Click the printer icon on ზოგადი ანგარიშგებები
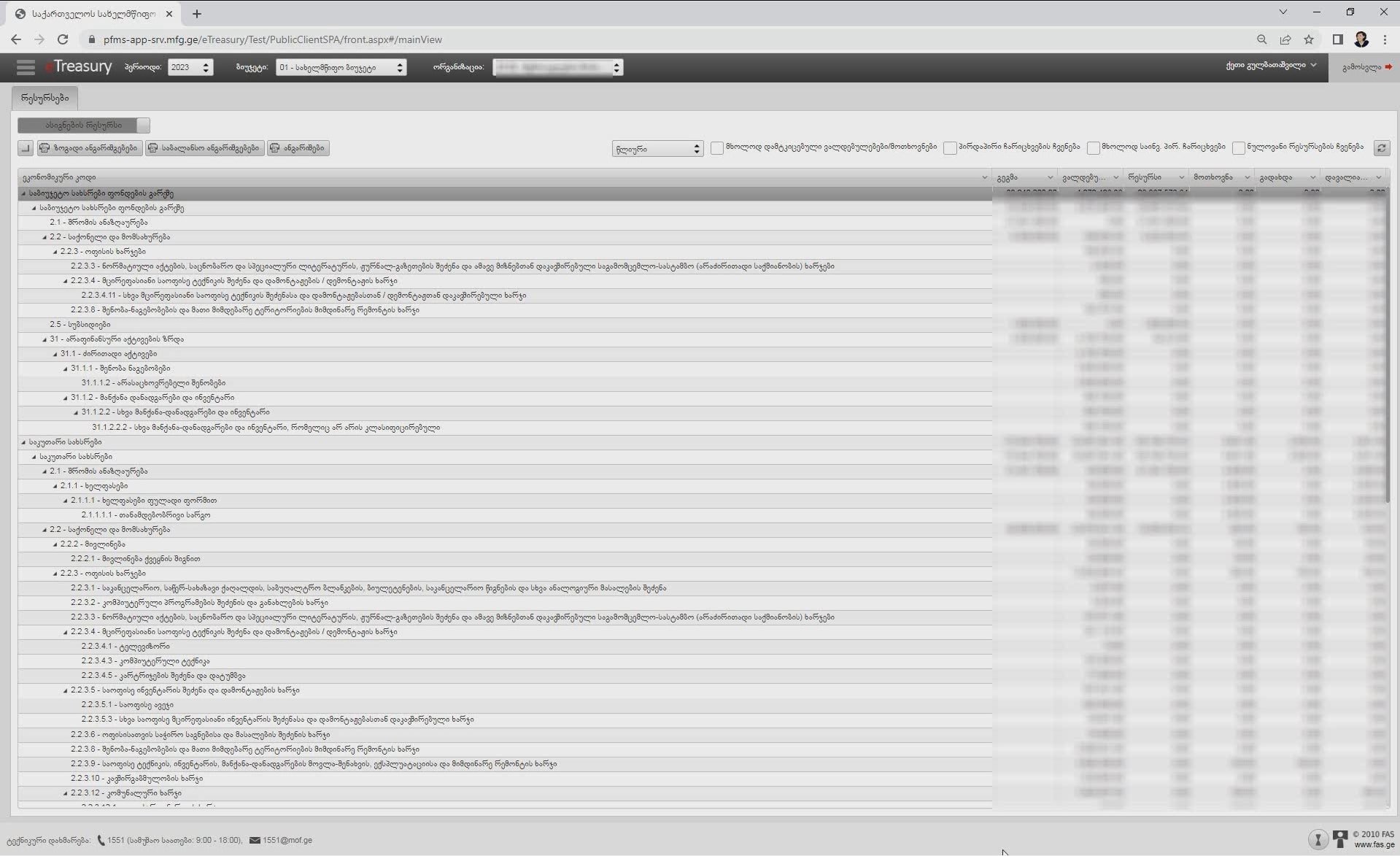The width and height of the screenshot is (1400, 856). [x=45, y=148]
